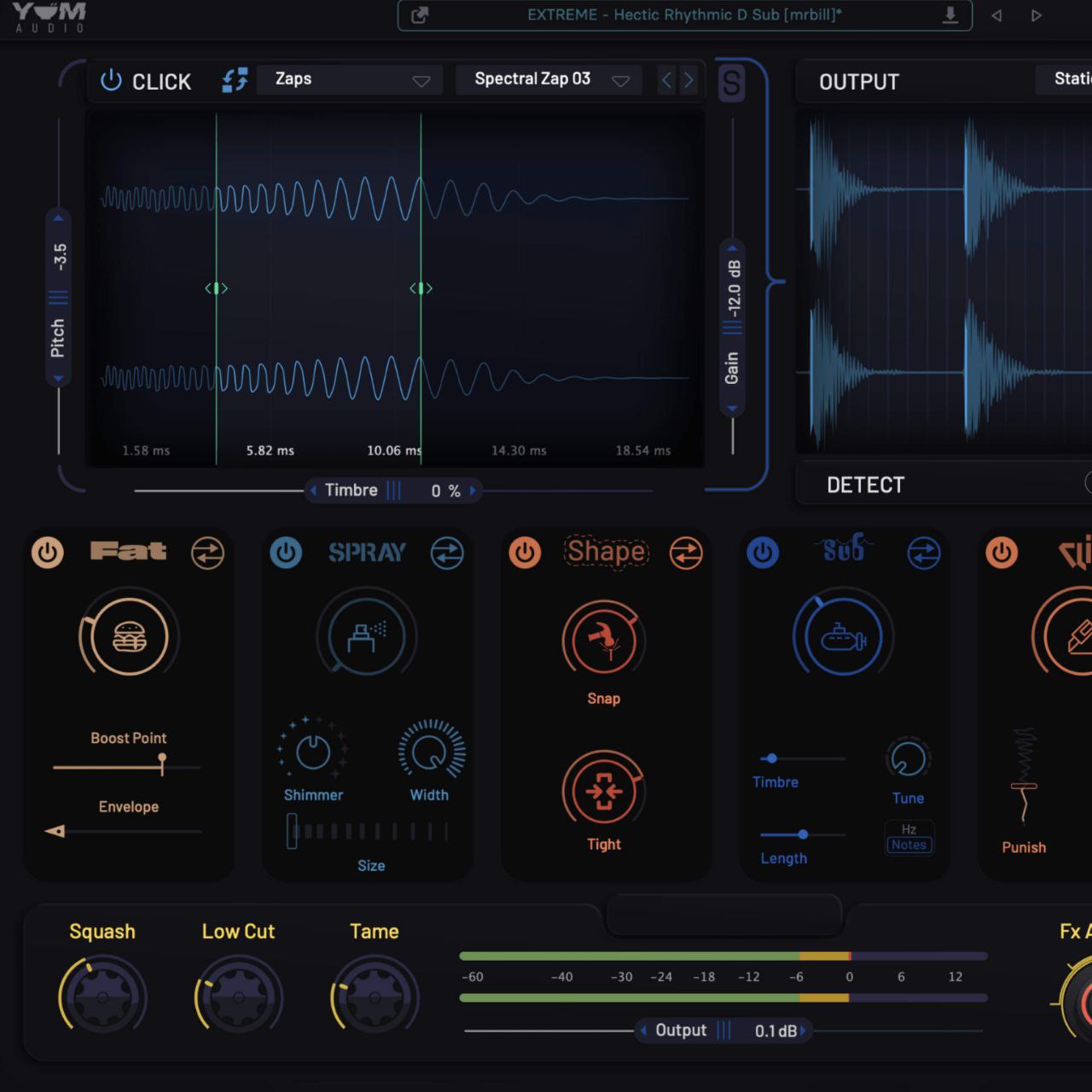The height and width of the screenshot is (1092, 1092).
Task: Select the previous Click sample arrow
Action: (667, 80)
